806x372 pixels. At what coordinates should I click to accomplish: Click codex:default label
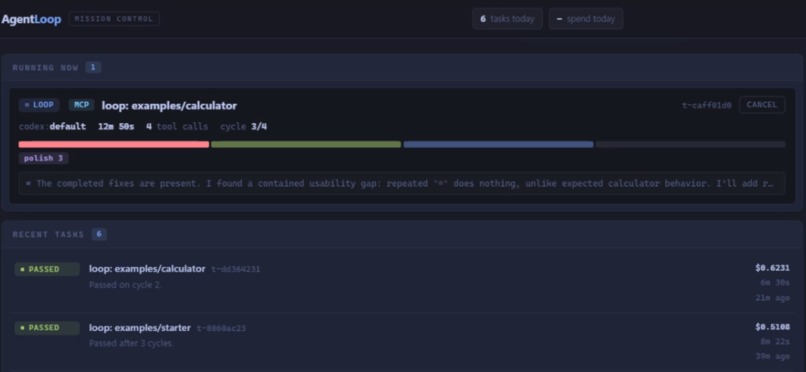click(52, 126)
